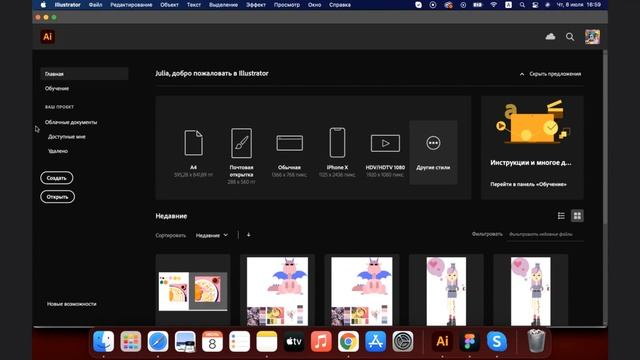This screenshot has width=640, height=360.
Task: Open Figma from the Dock
Action: tap(469, 341)
